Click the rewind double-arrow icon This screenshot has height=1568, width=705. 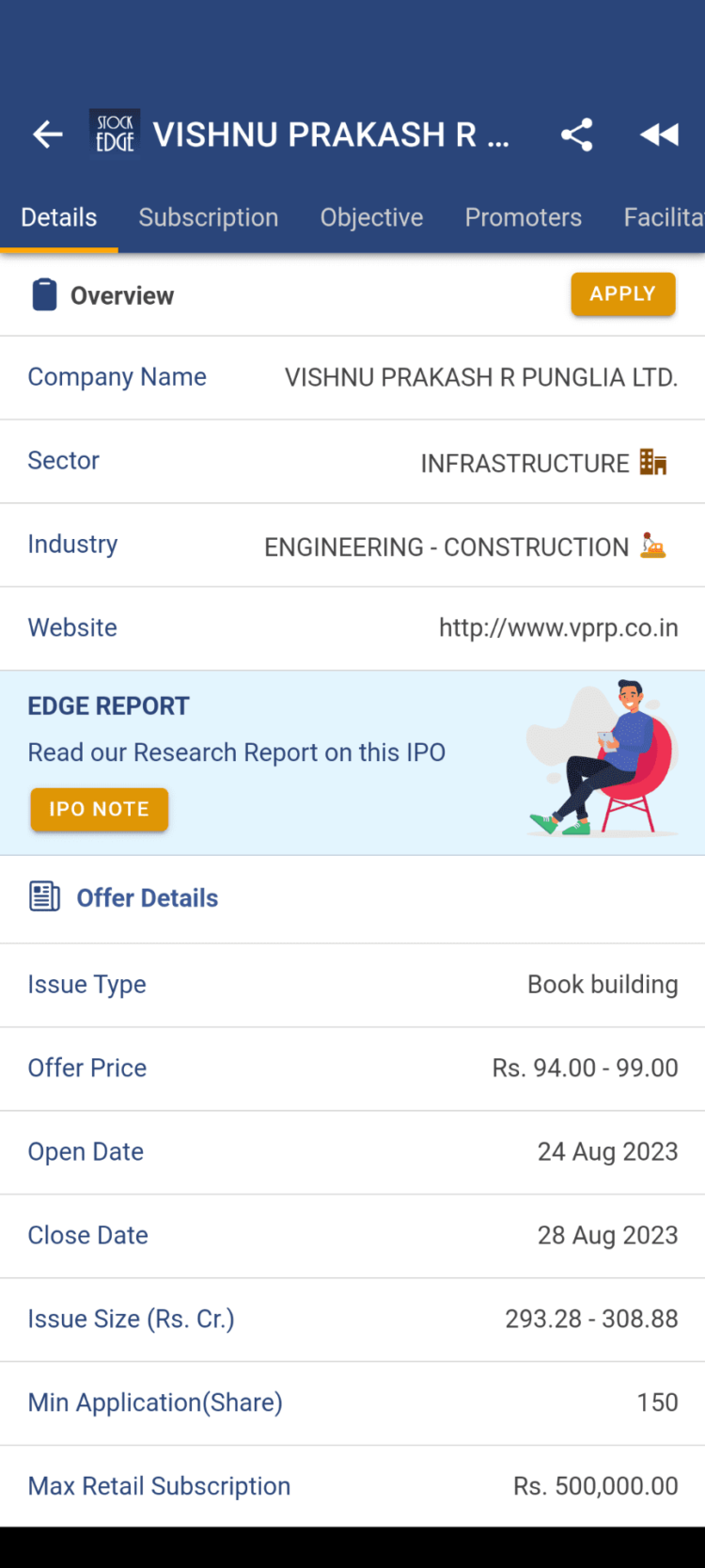click(x=659, y=135)
